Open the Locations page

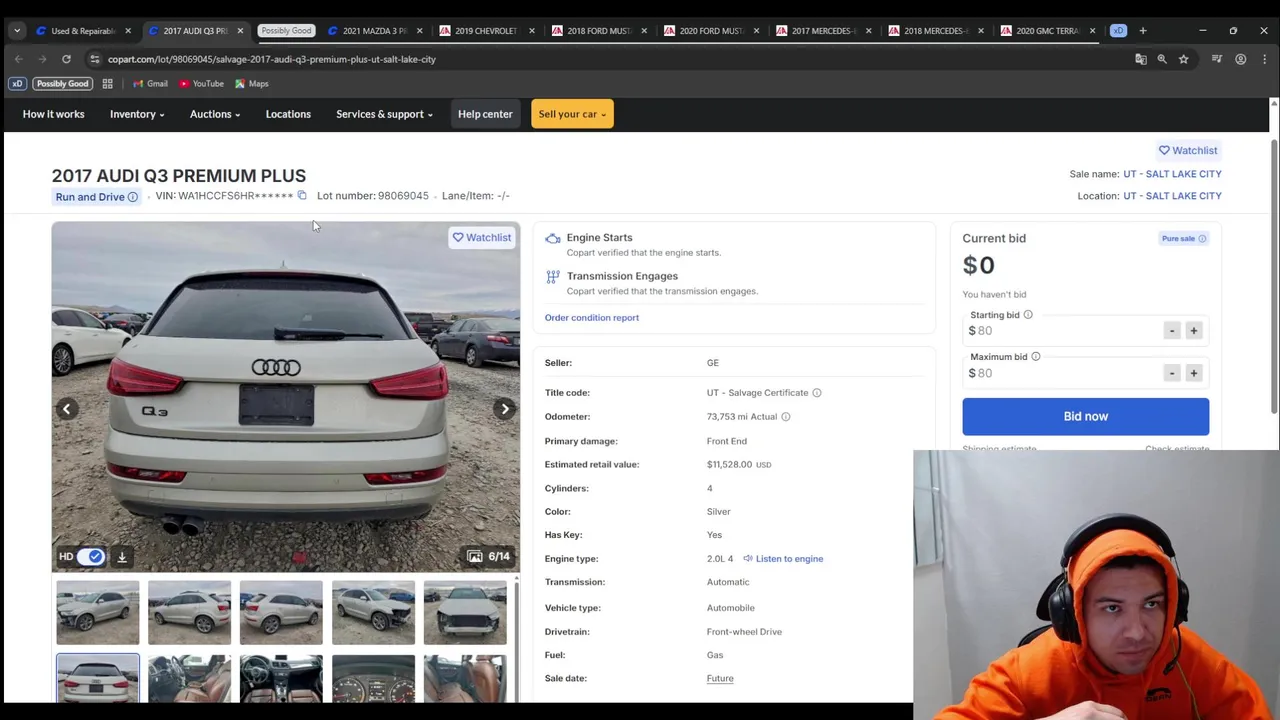[288, 114]
